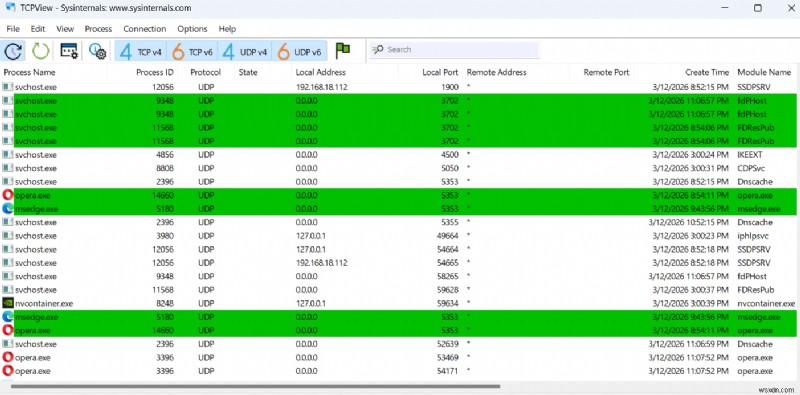Sort by Process Name column header
800x395 pixels.
point(30,72)
